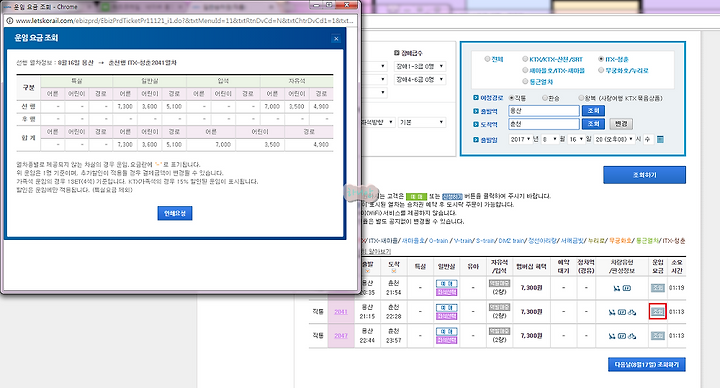Click the popup window URL address bar
Viewport: 720px width, 388px height.
click(x=185, y=21)
